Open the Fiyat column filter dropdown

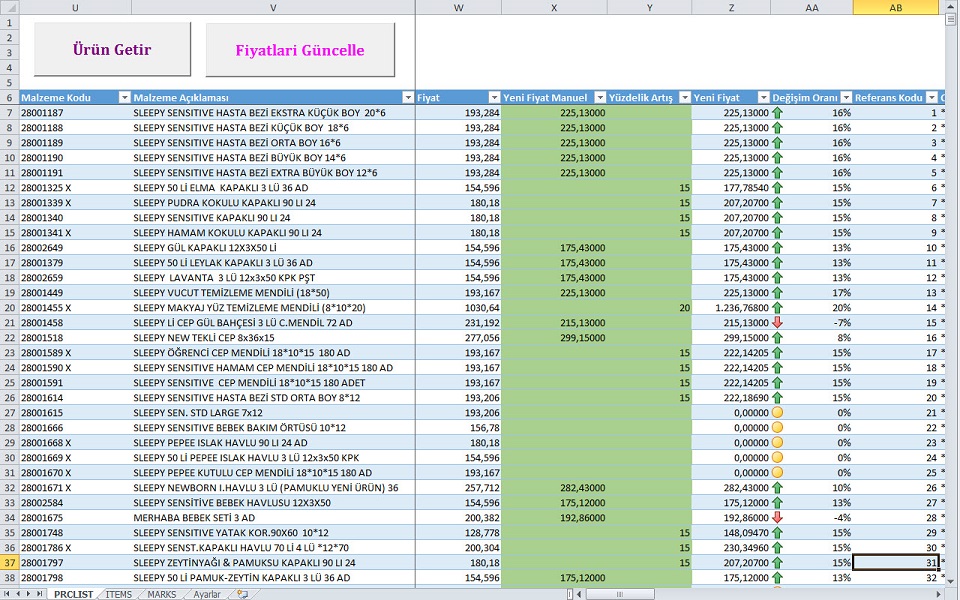(x=495, y=97)
